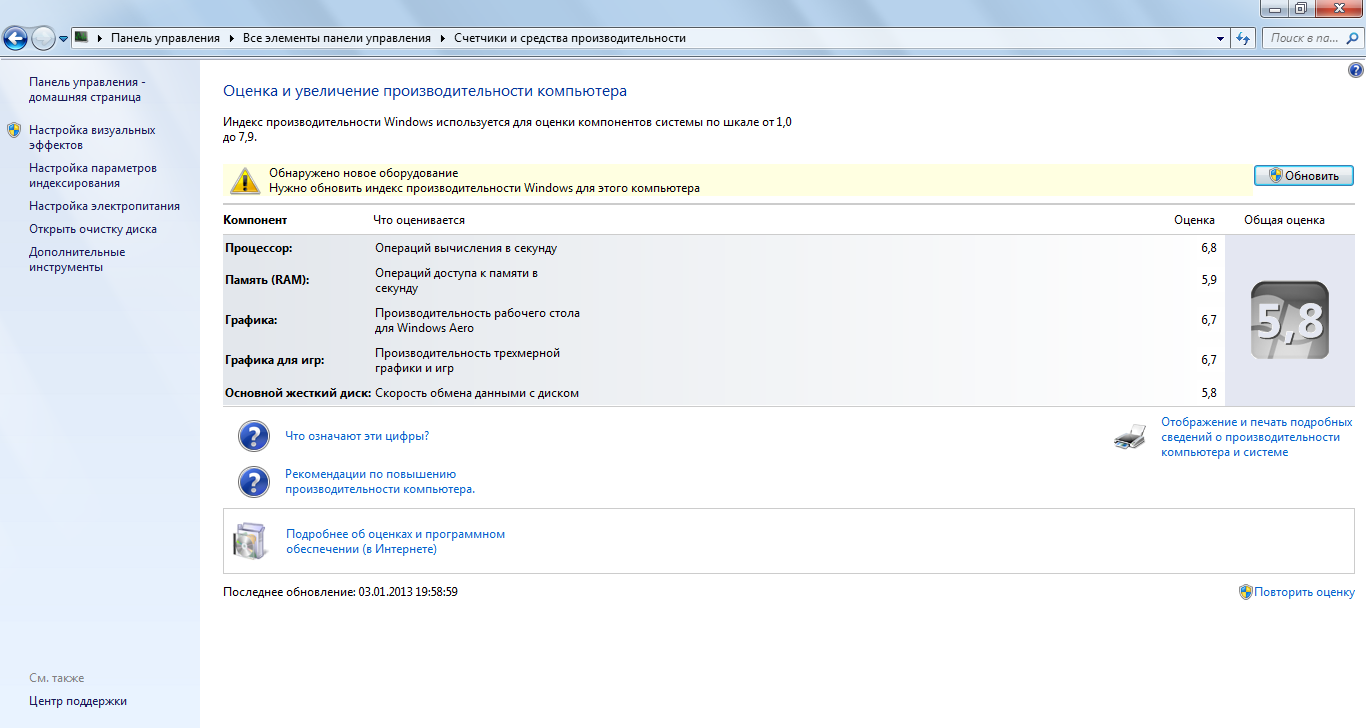Open 'Настройка параметров индексирования' link

[93, 175]
